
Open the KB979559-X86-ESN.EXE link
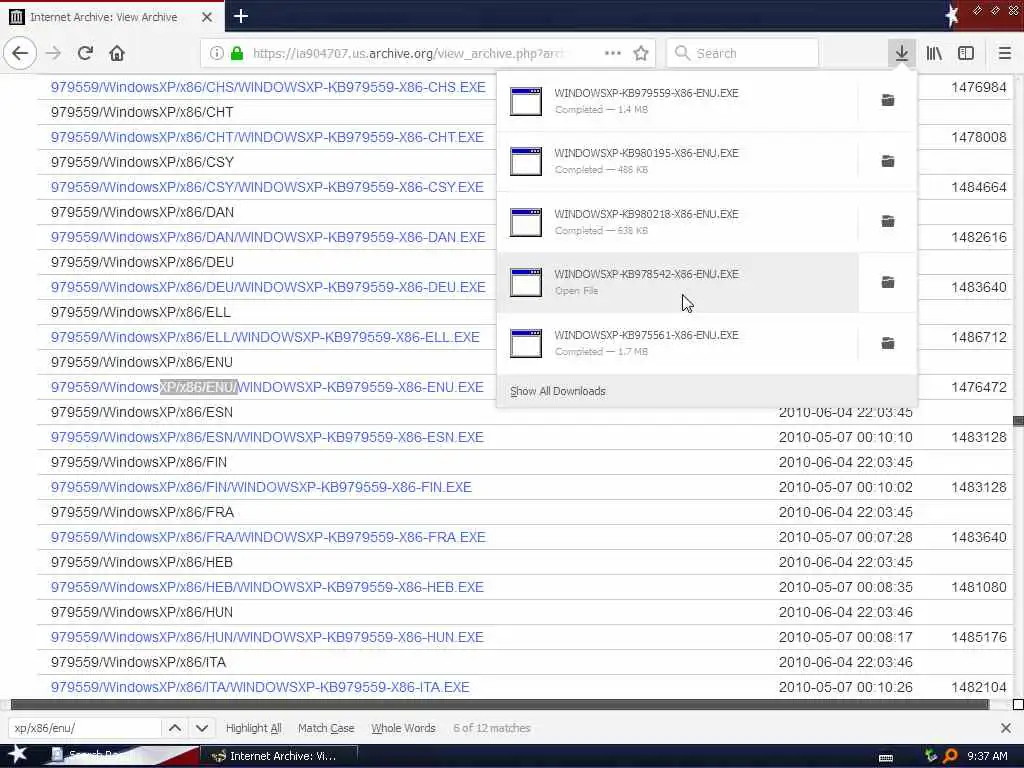[x=267, y=437]
